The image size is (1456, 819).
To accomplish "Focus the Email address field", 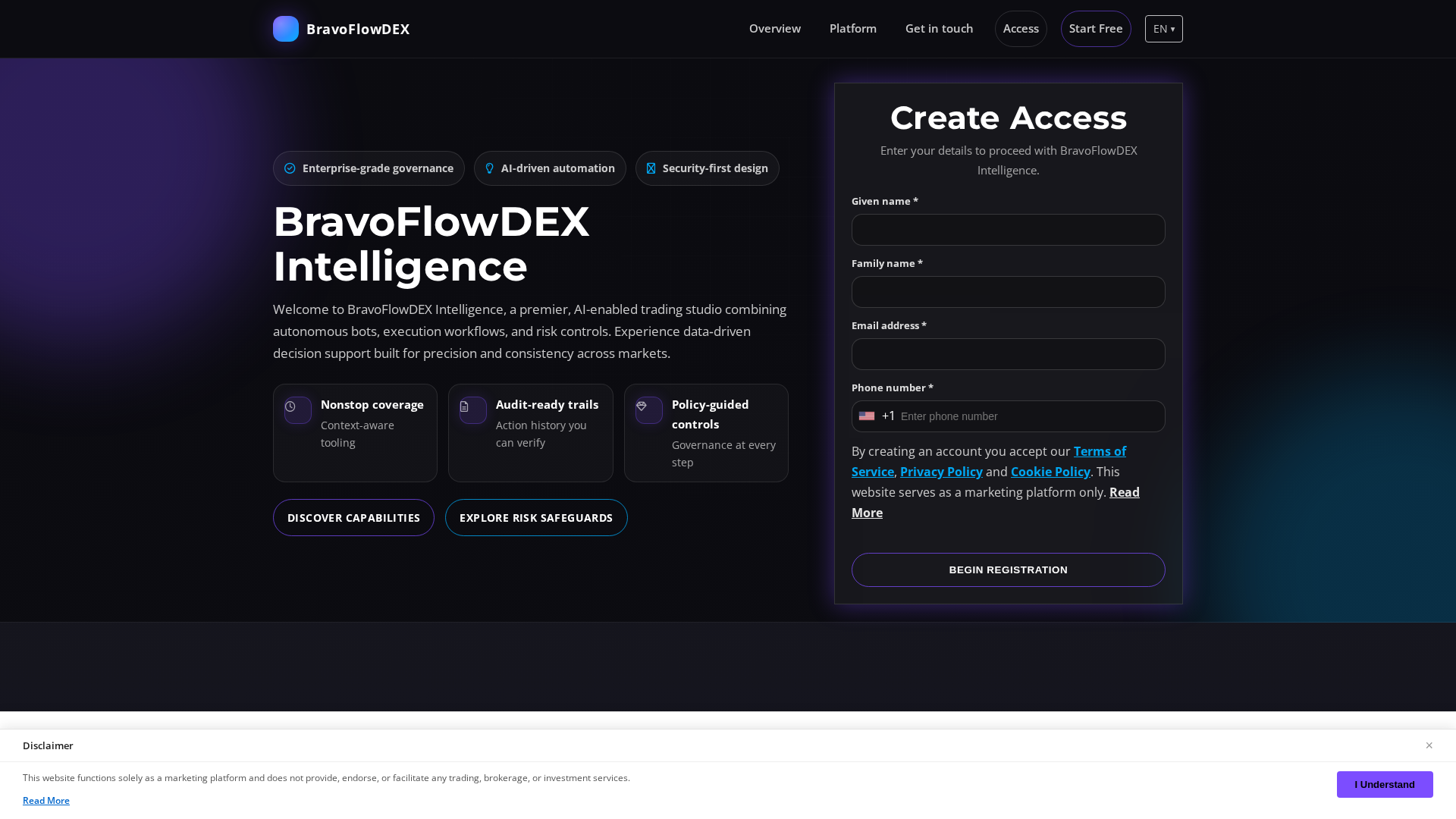I will tap(1009, 354).
